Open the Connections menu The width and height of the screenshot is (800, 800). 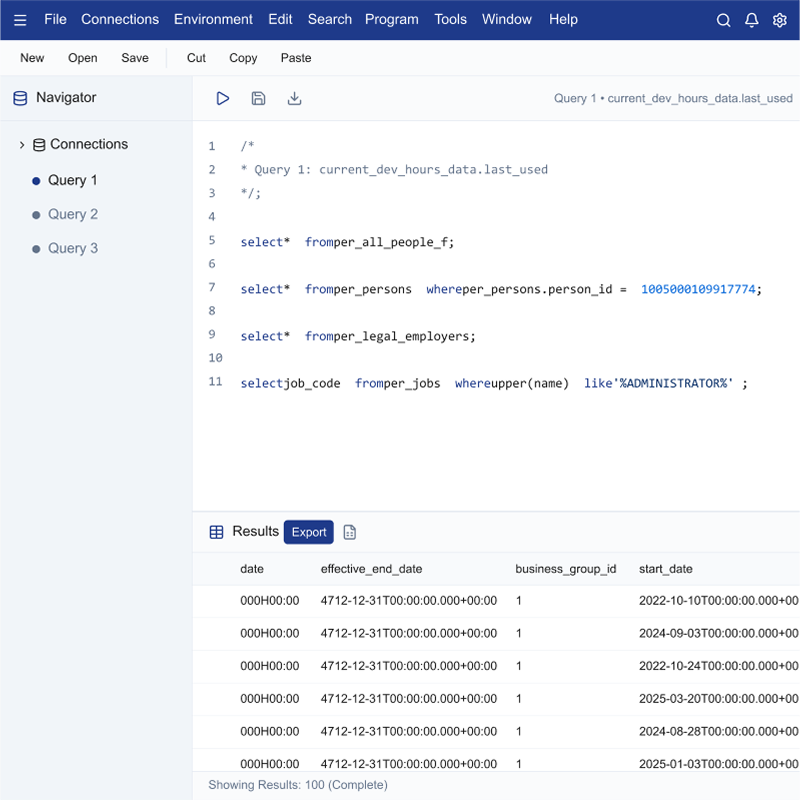coord(120,20)
